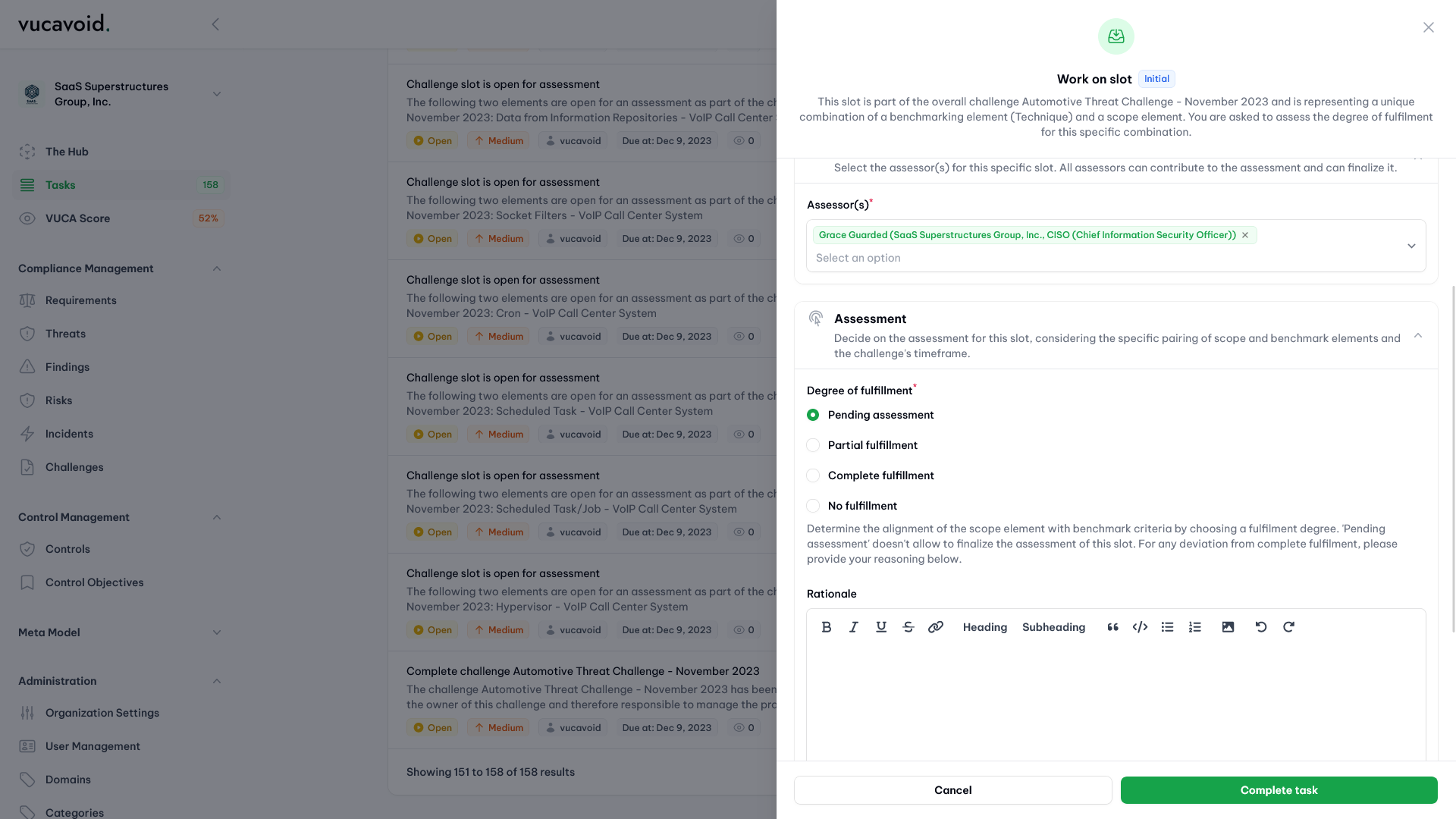
Task: Click the bold formatting icon
Action: [x=826, y=627]
